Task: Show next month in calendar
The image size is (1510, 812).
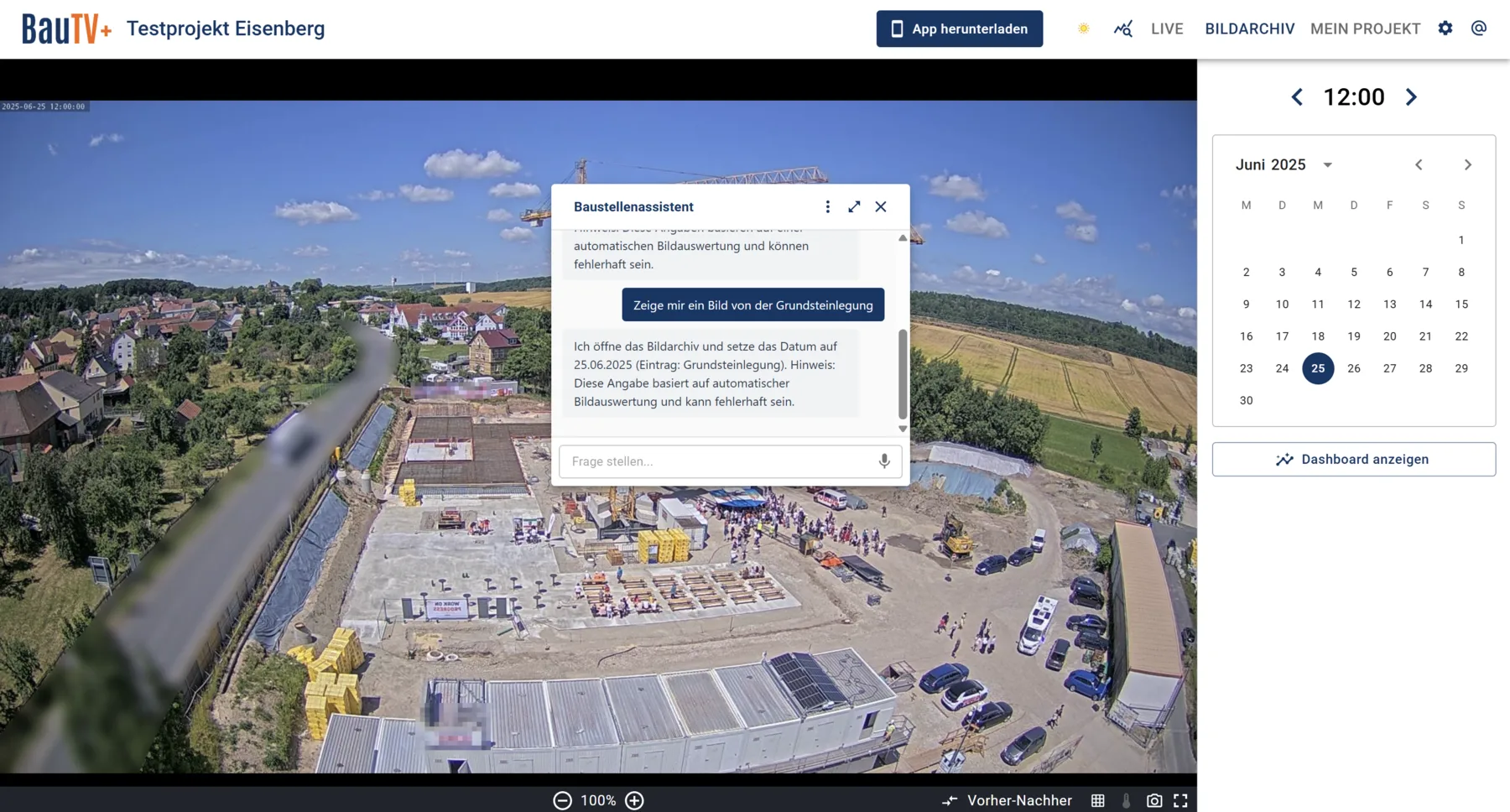Action: [x=1468, y=164]
